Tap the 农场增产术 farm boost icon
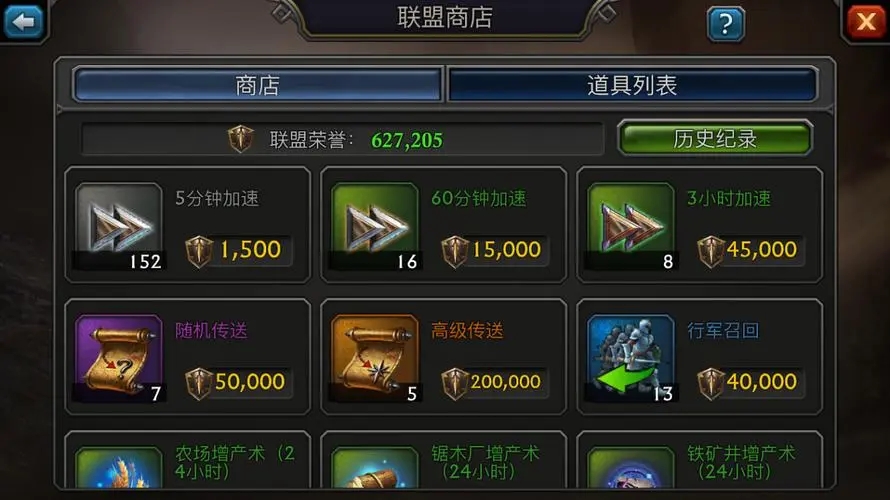Viewport: 890px width, 500px height. click(x=119, y=467)
